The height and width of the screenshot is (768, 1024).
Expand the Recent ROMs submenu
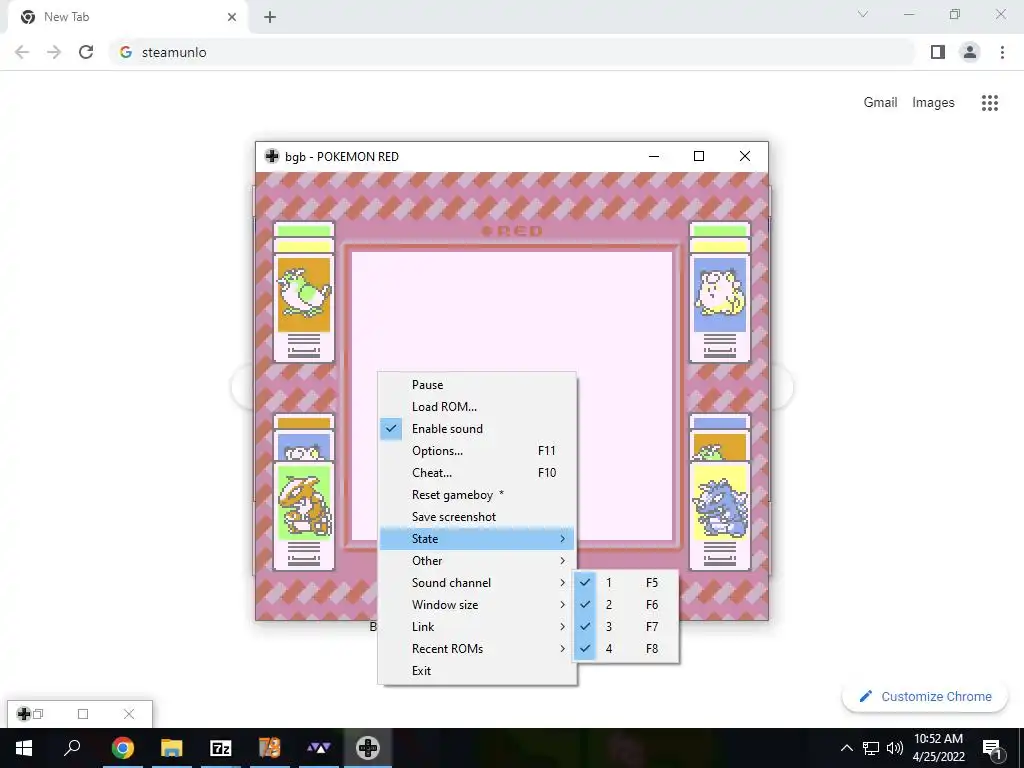[x=477, y=649]
